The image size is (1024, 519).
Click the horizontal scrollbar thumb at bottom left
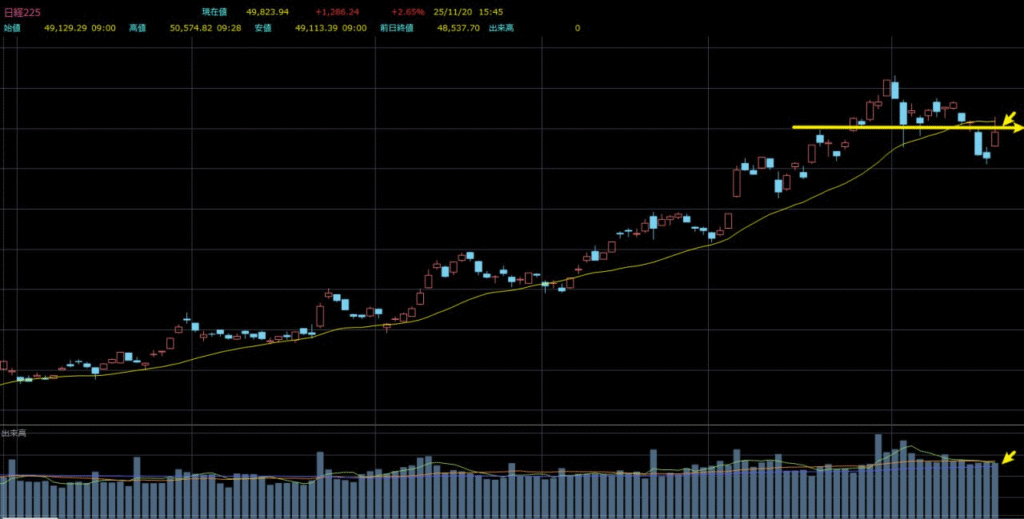(x=27, y=516)
